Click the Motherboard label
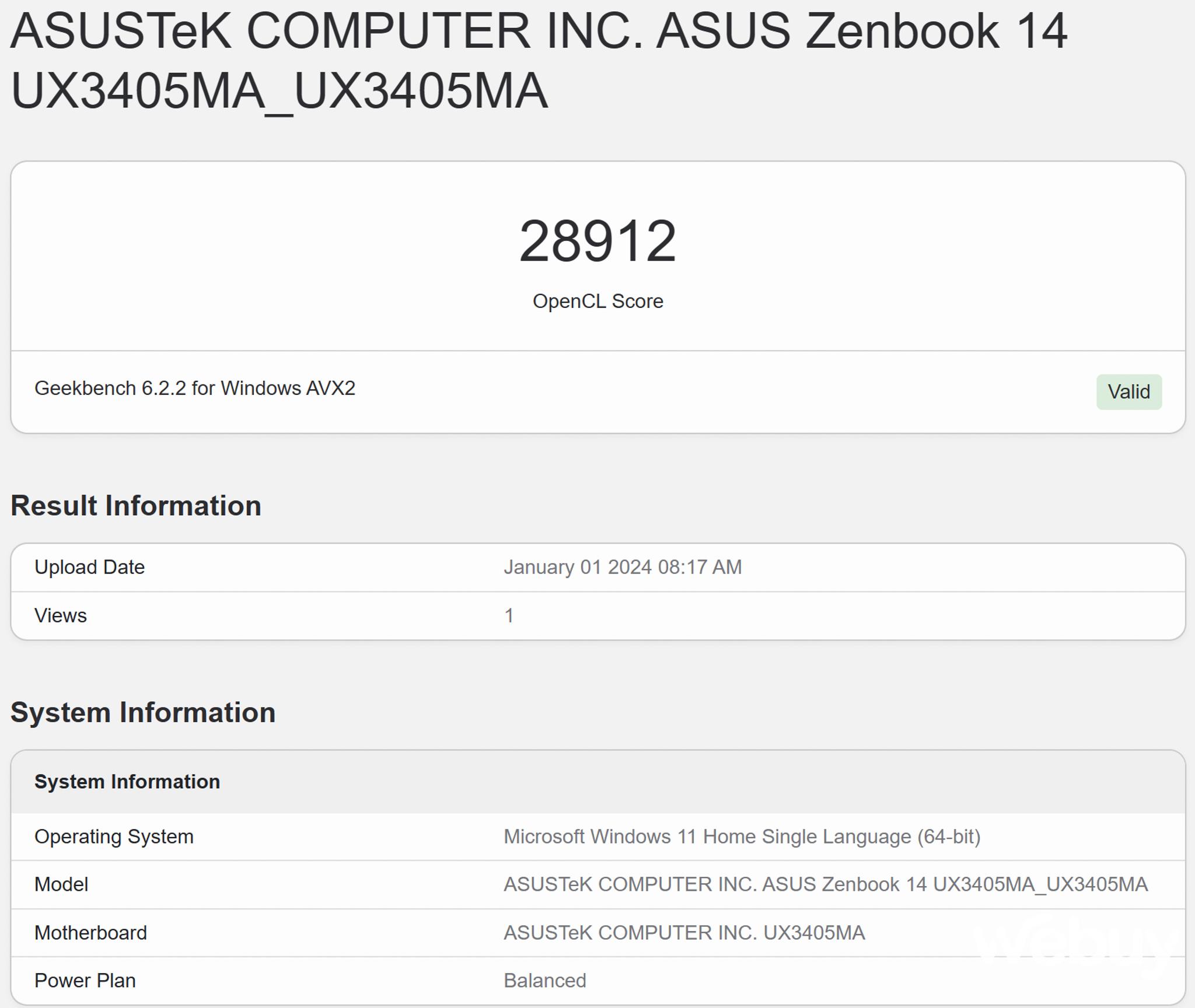Image resolution: width=1195 pixels, height=1008 pixels. pyautogui.click(x=90, y=933)
